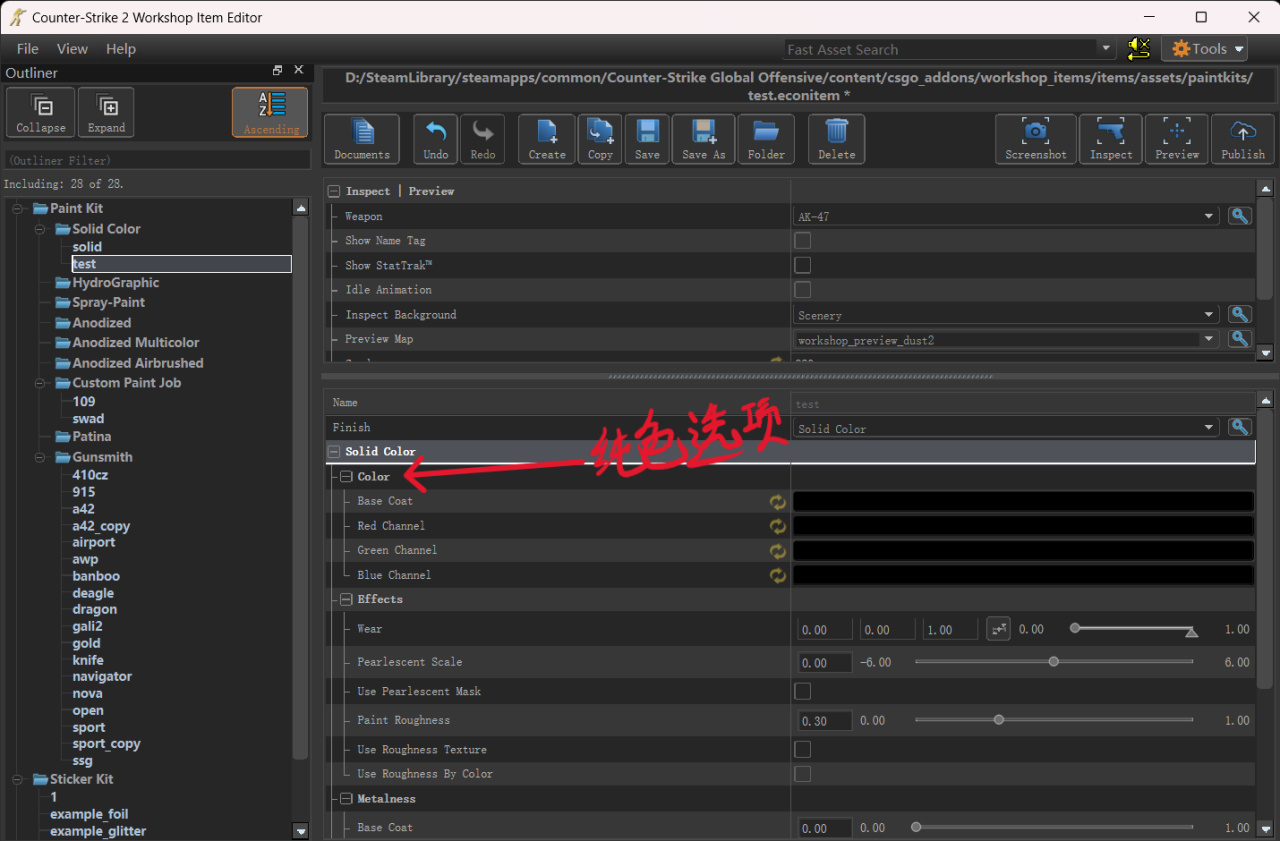Create a new workshop item

(547, 139)
